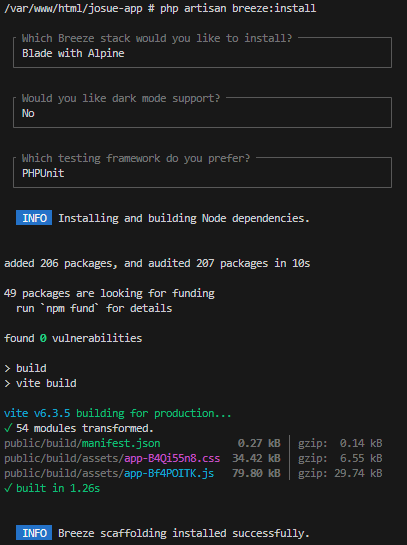407x545 pixels.
Task: Click the php artisan breeze:install command
Action: point(238,8)
